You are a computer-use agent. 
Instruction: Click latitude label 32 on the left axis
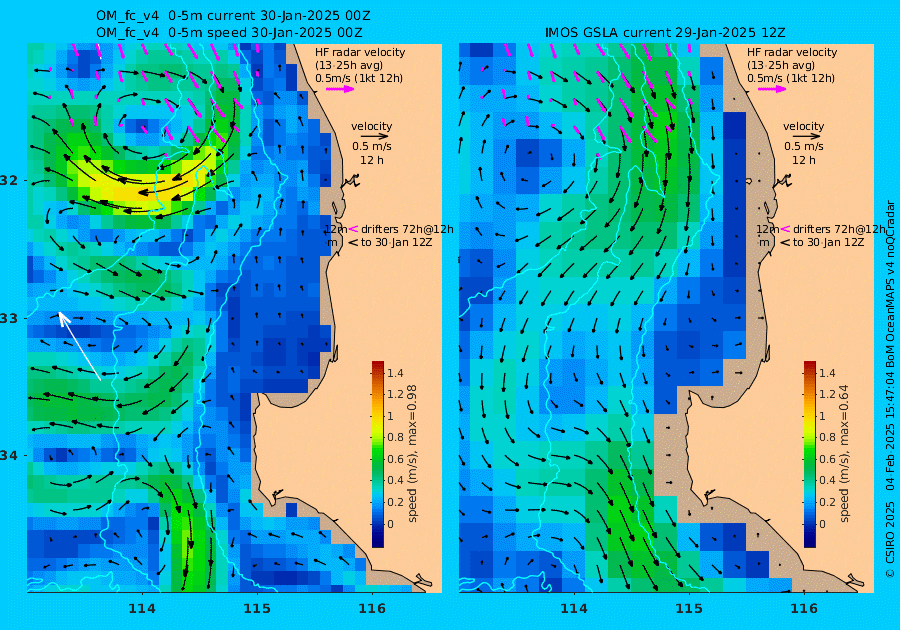coord(9,180)
